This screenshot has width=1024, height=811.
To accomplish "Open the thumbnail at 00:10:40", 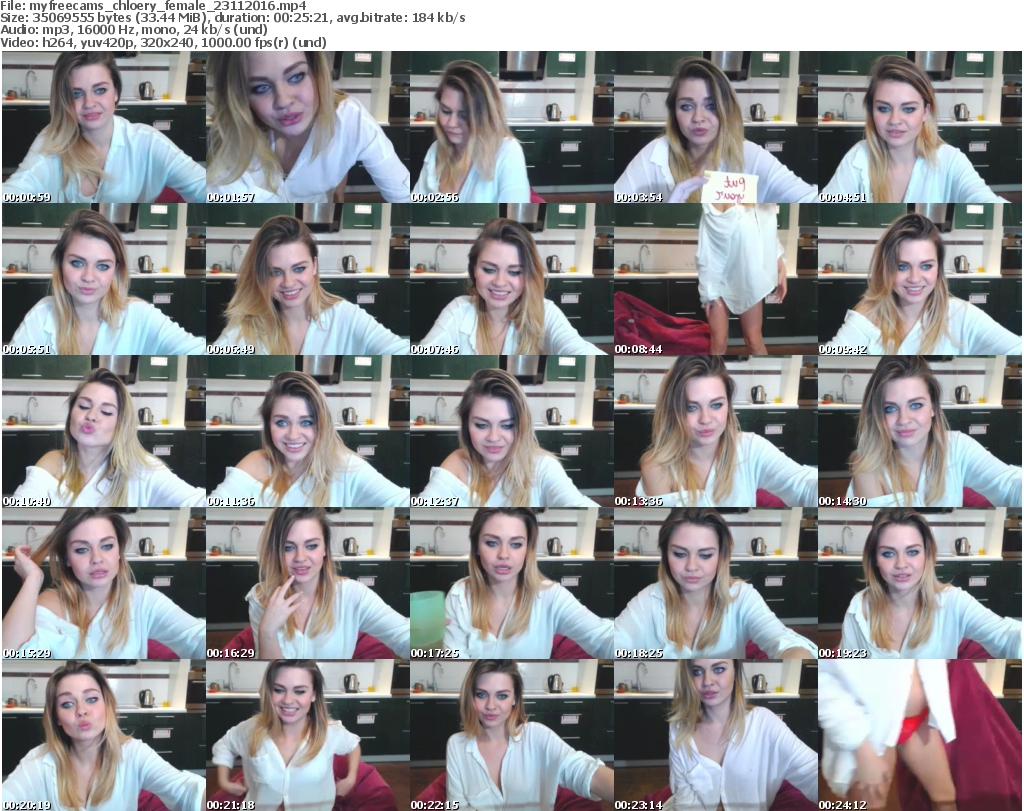I will tap(104, 431).
